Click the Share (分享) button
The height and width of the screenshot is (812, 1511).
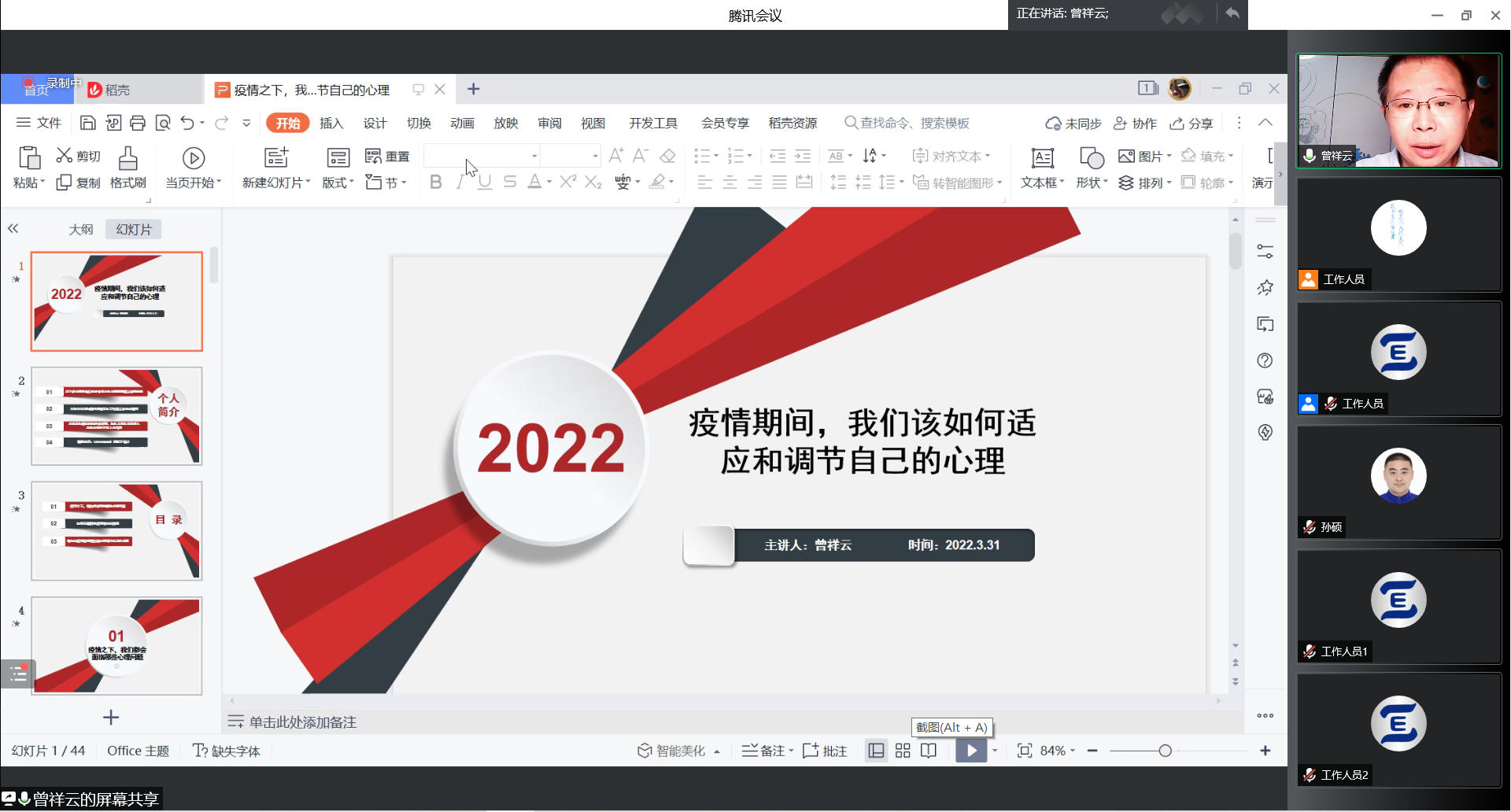pos(1191,123)
